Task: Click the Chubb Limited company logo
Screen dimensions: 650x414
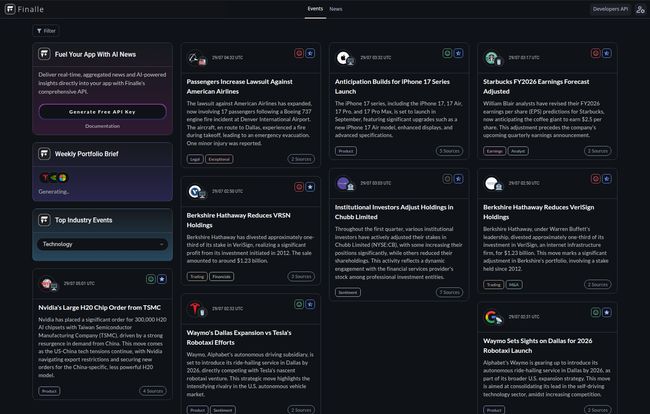Action: point(342,183)
